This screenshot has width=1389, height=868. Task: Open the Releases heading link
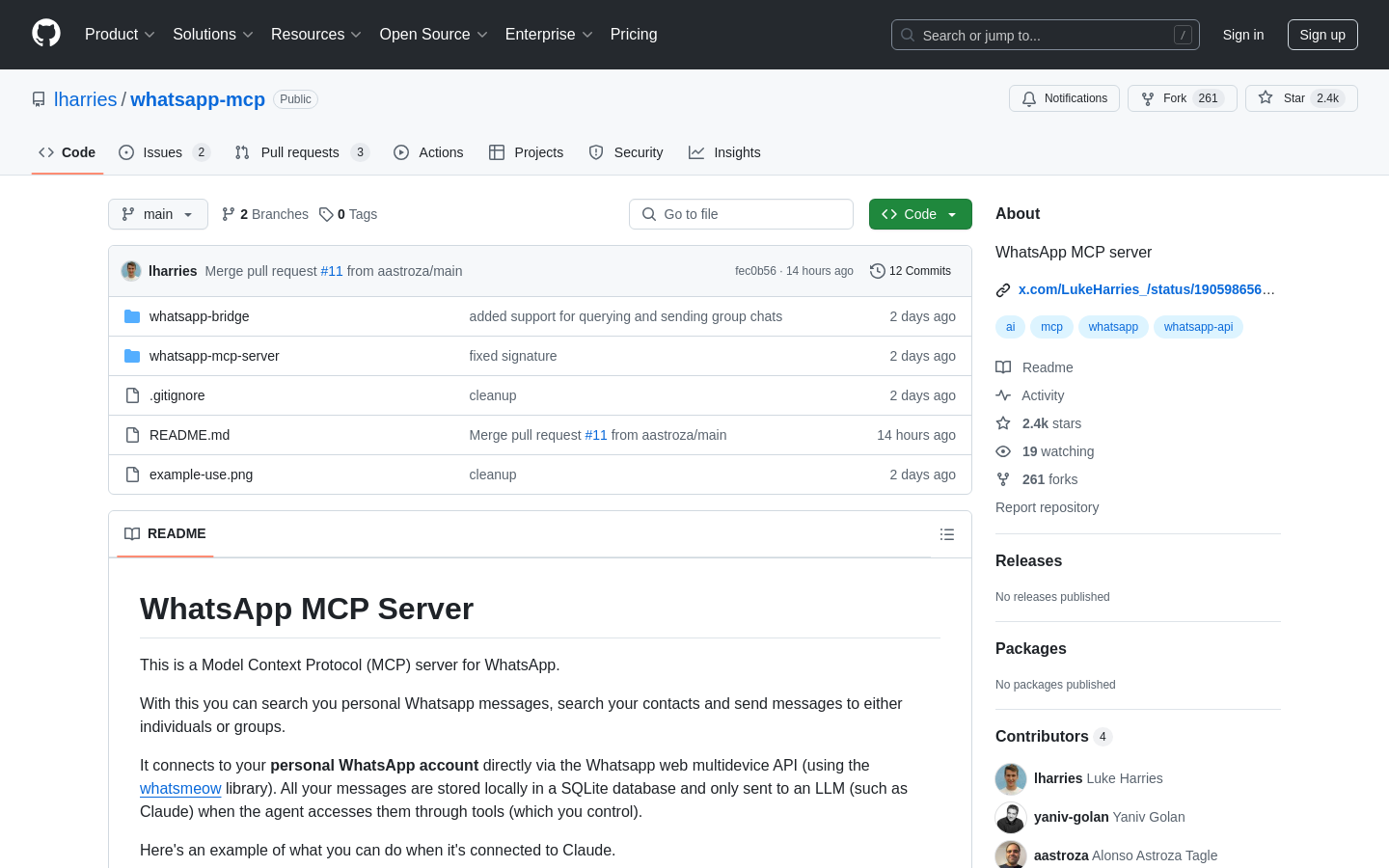click(1028, 561)
